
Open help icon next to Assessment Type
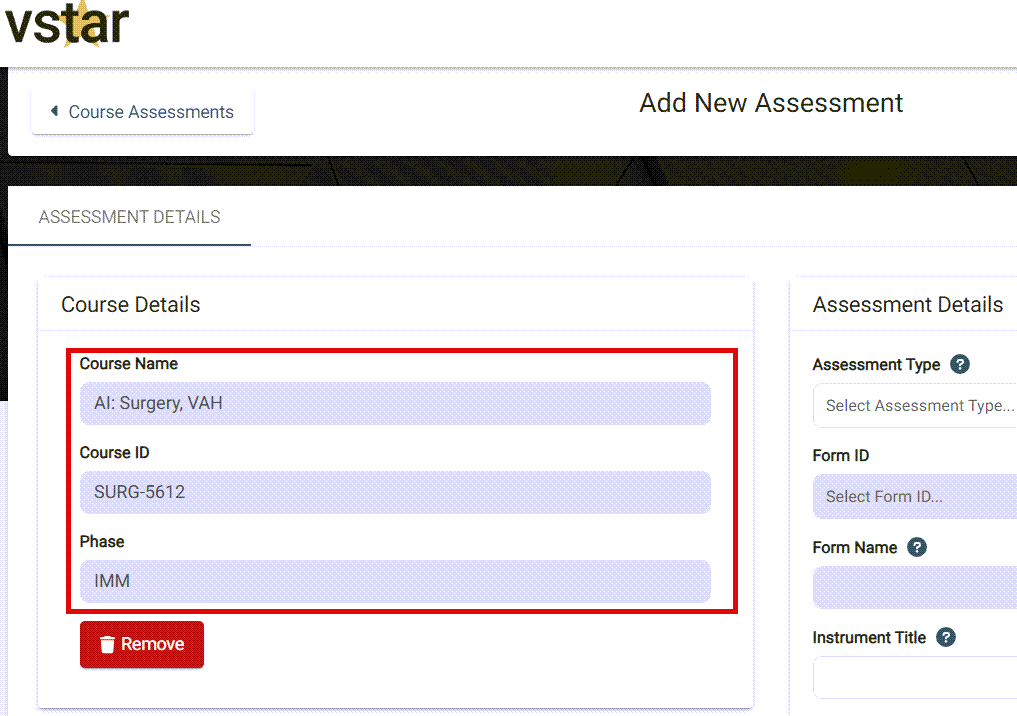960,364
